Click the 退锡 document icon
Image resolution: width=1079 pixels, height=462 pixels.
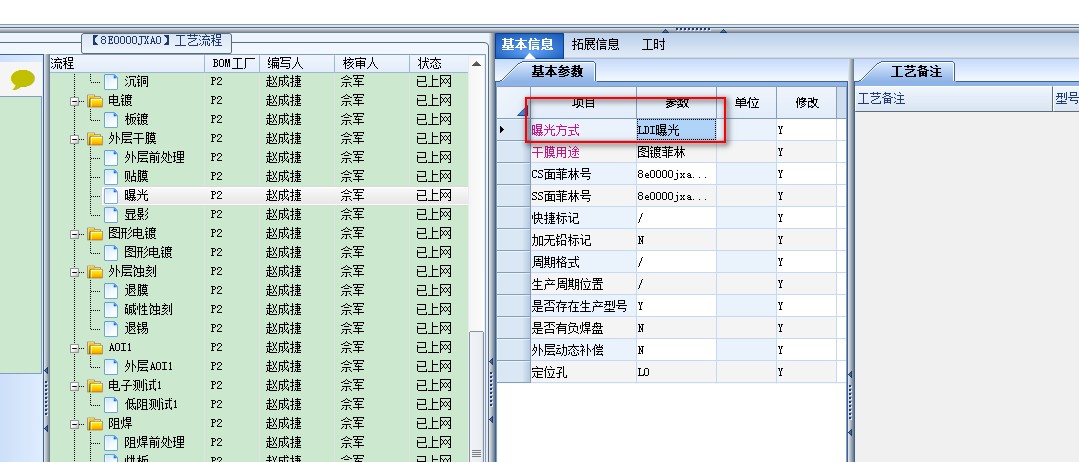[x=111, y=328]
